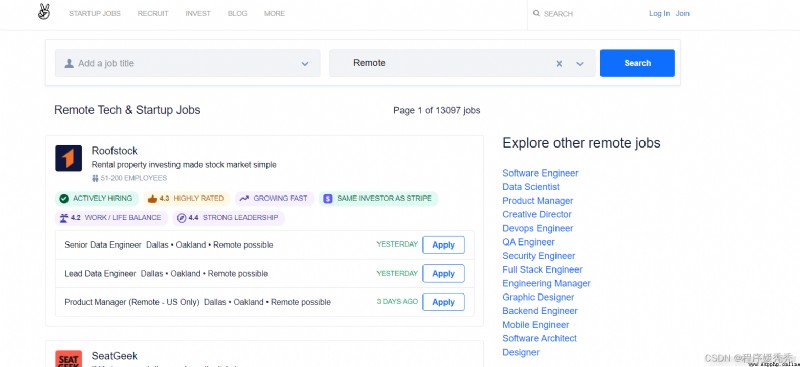Click the Roofstock company logo
800x367 pixels.
pyautogui.click(x=68, y=158)
